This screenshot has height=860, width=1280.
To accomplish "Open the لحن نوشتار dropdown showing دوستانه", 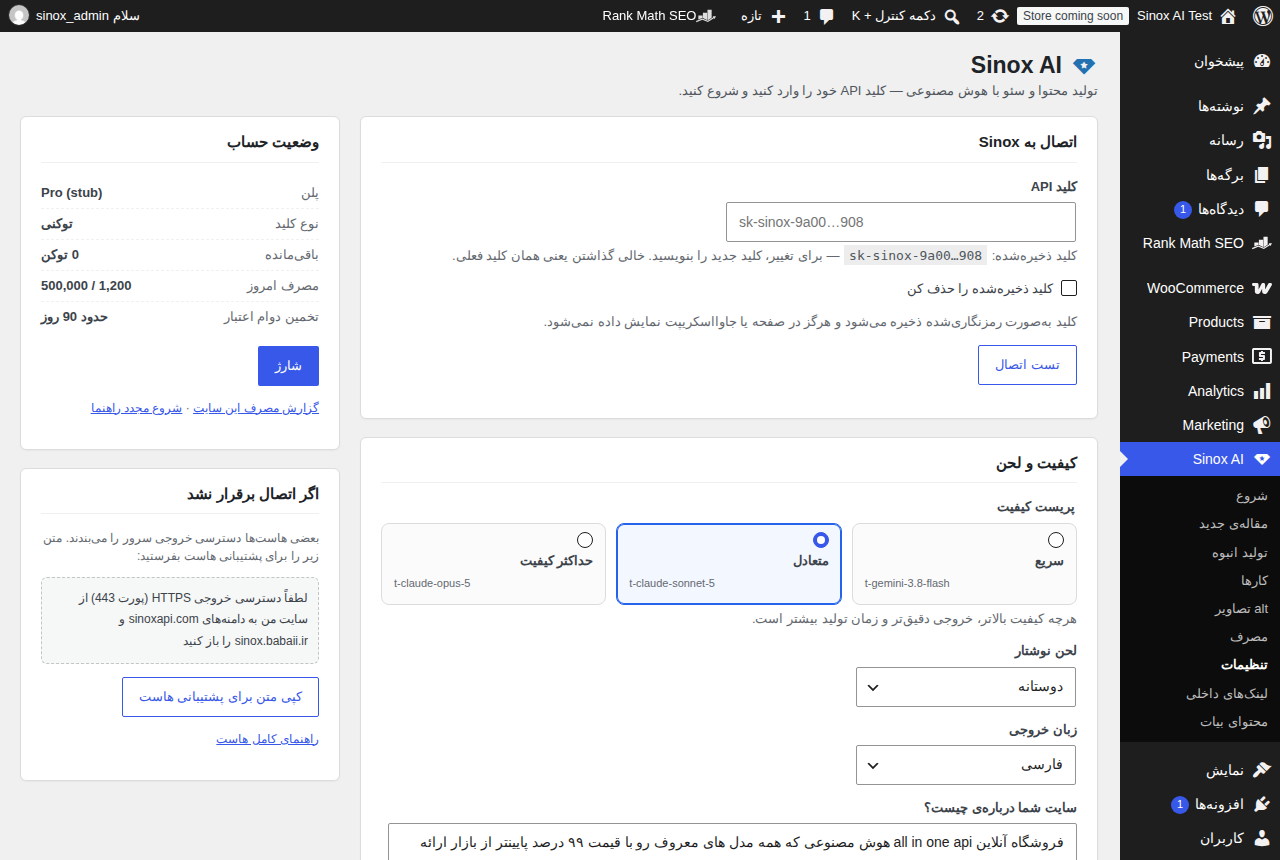I will coord(966,687).
